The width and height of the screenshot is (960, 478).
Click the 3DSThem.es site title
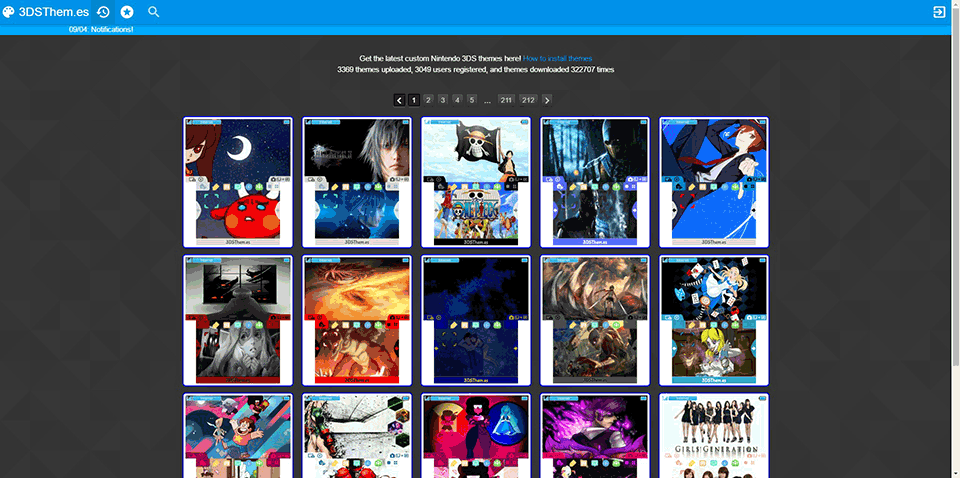pyautogui.click(x=54, y=12)
